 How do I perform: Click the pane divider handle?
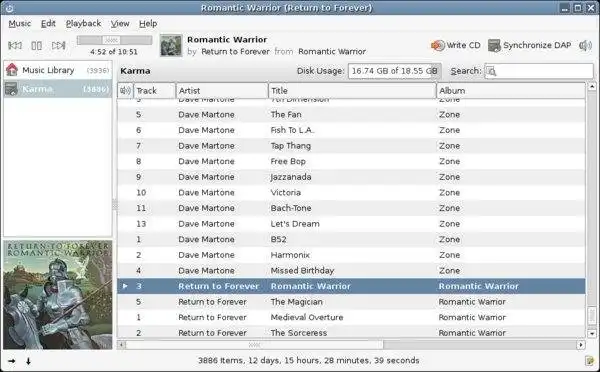click(x=114, y=205)
